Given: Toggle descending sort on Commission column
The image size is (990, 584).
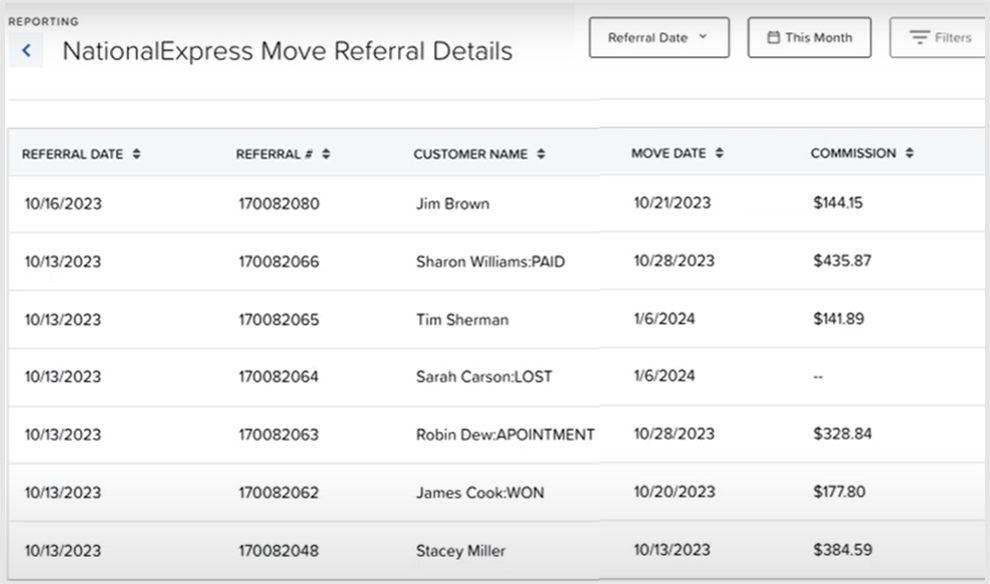Looking at the screenshot, I should [x=908, y=152].
